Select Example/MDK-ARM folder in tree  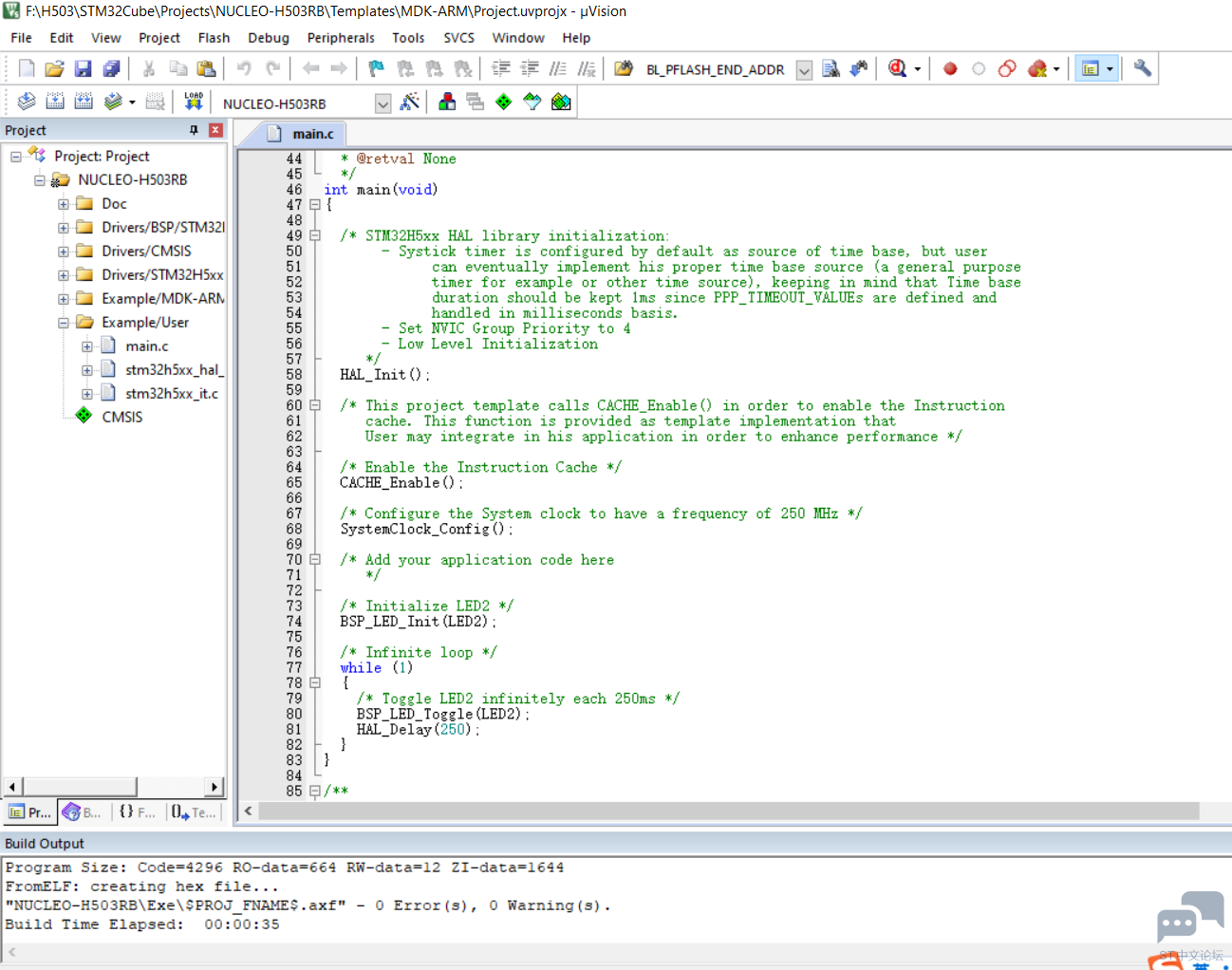coord(162,299)
